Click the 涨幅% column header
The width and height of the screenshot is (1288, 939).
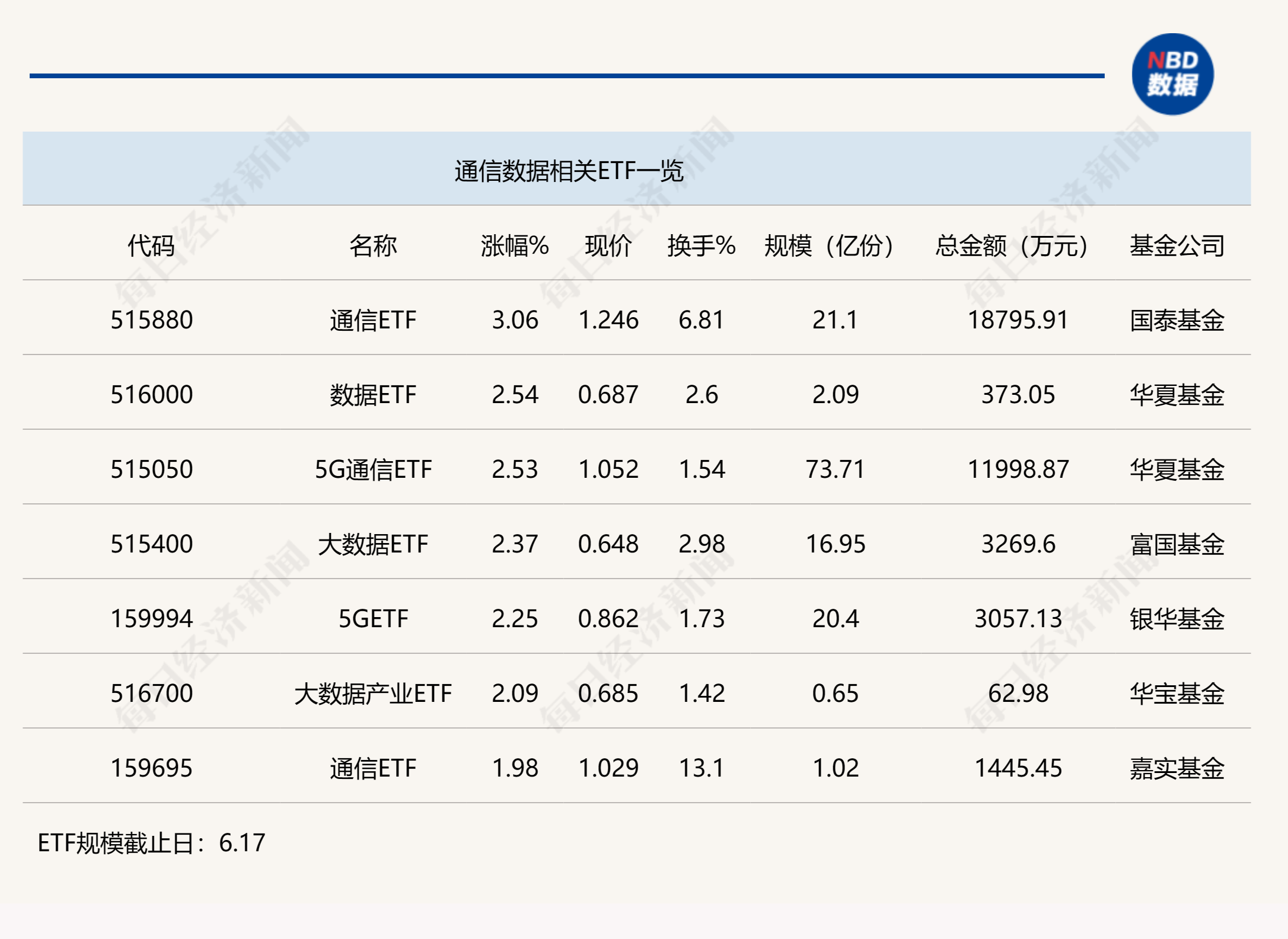[514, 245]
